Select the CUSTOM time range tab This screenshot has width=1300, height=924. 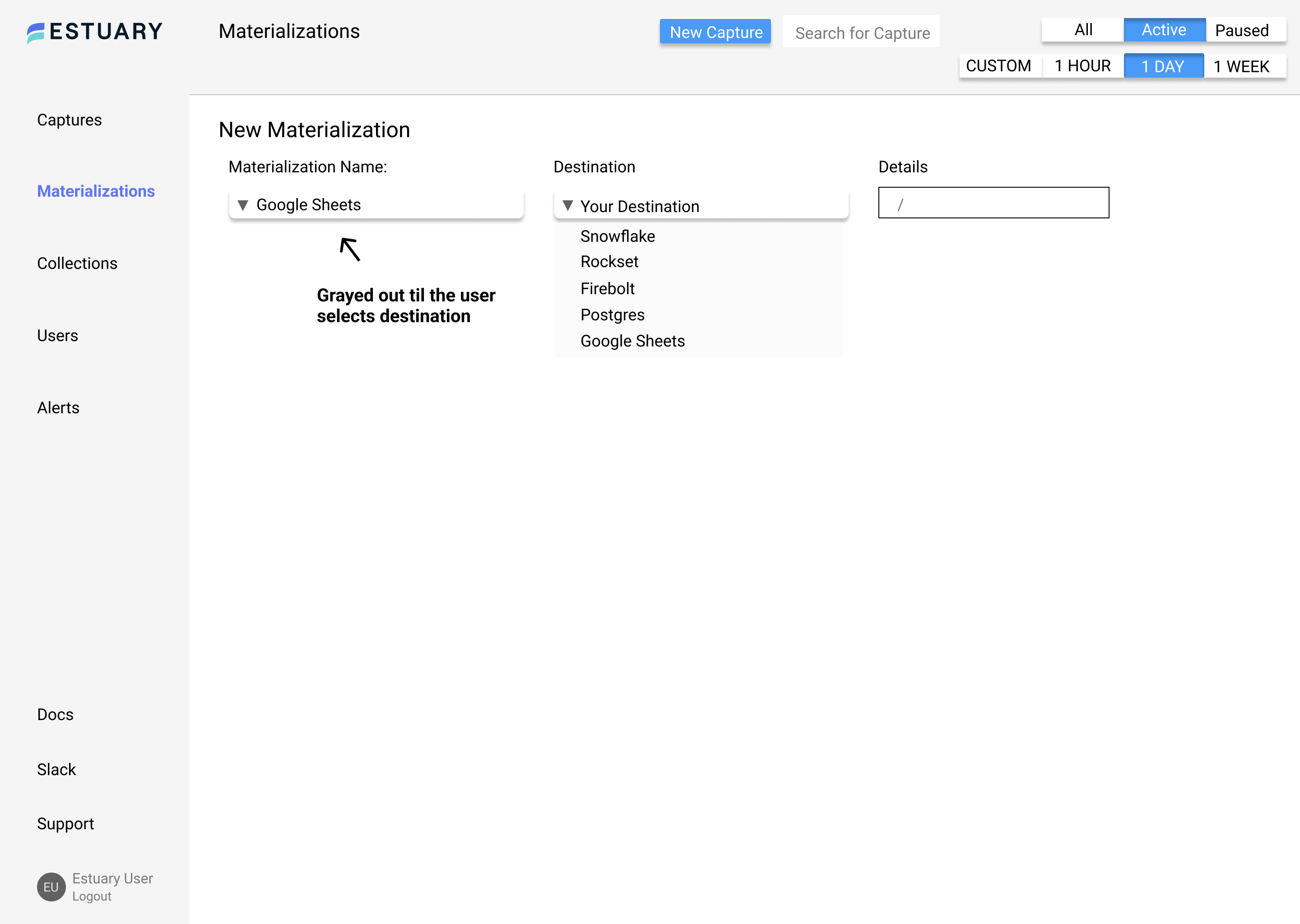[999, 66]
